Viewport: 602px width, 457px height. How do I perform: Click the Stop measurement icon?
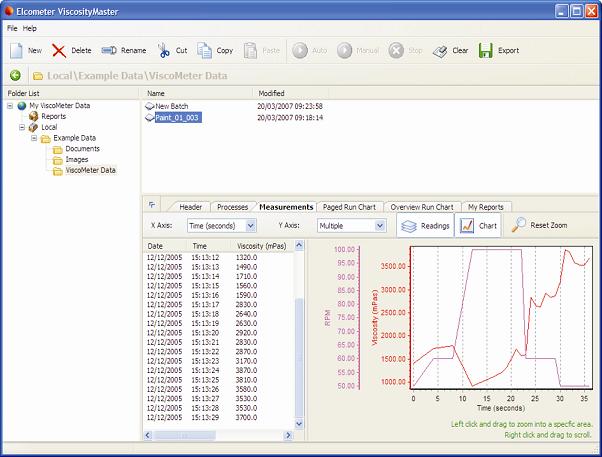tap(396, 50)
